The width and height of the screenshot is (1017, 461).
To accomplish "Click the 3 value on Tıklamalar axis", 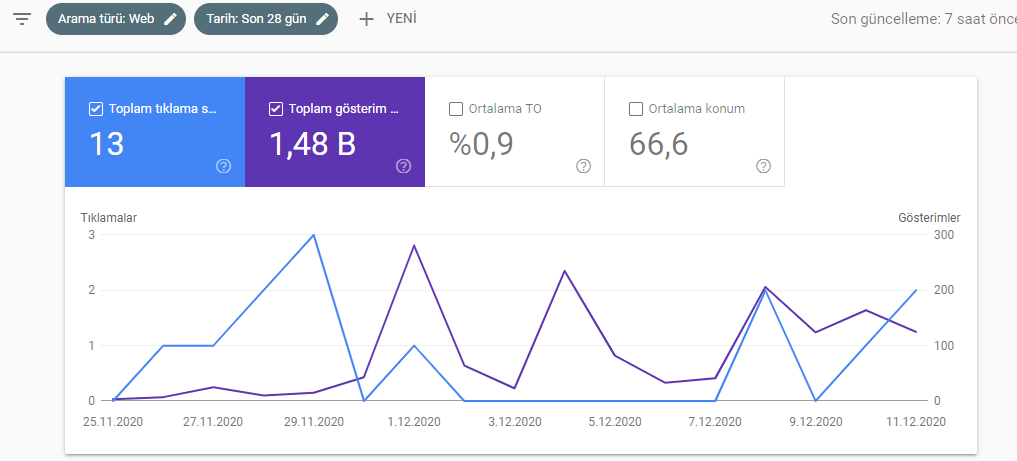I will point(91,235).
